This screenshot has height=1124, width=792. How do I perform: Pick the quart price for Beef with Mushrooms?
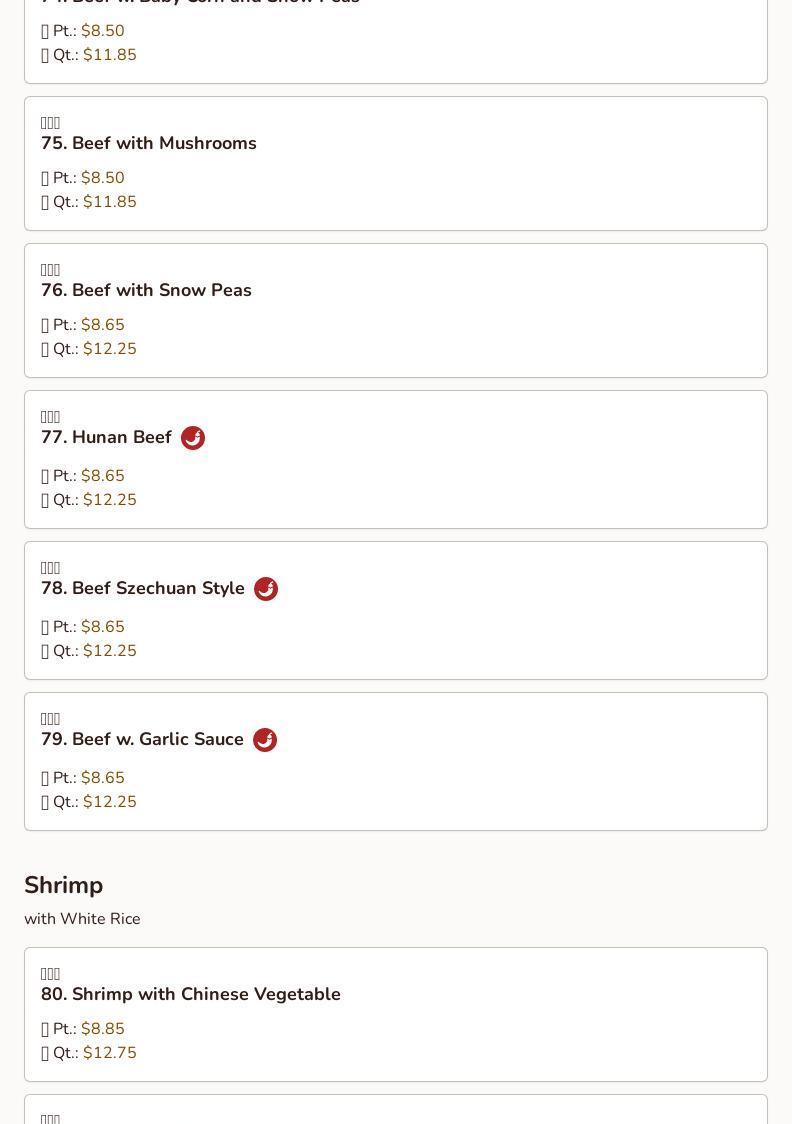click(x=109, y=202)
